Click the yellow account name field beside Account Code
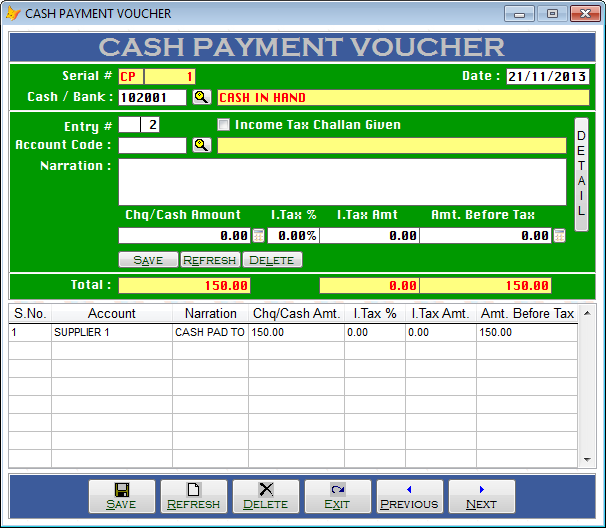606x528 pixels. coord(392,145)
